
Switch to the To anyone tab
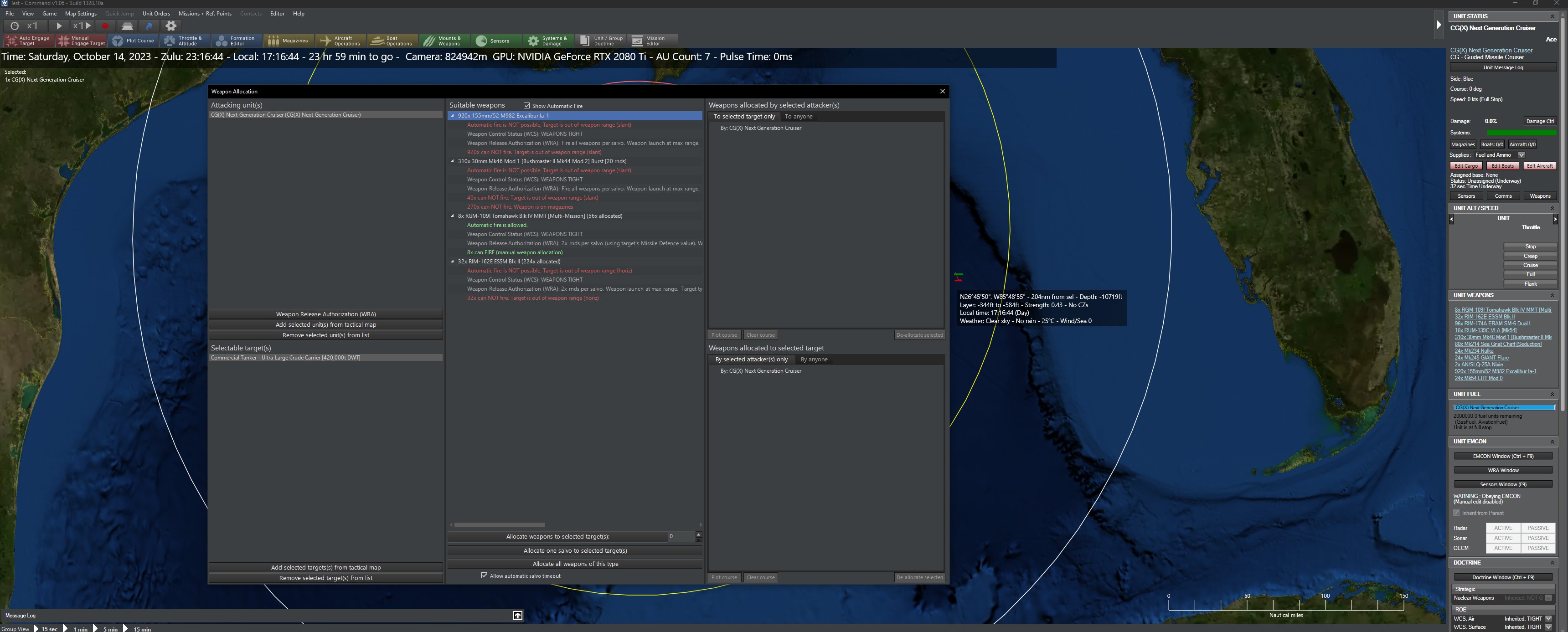(x=798, y=116)
